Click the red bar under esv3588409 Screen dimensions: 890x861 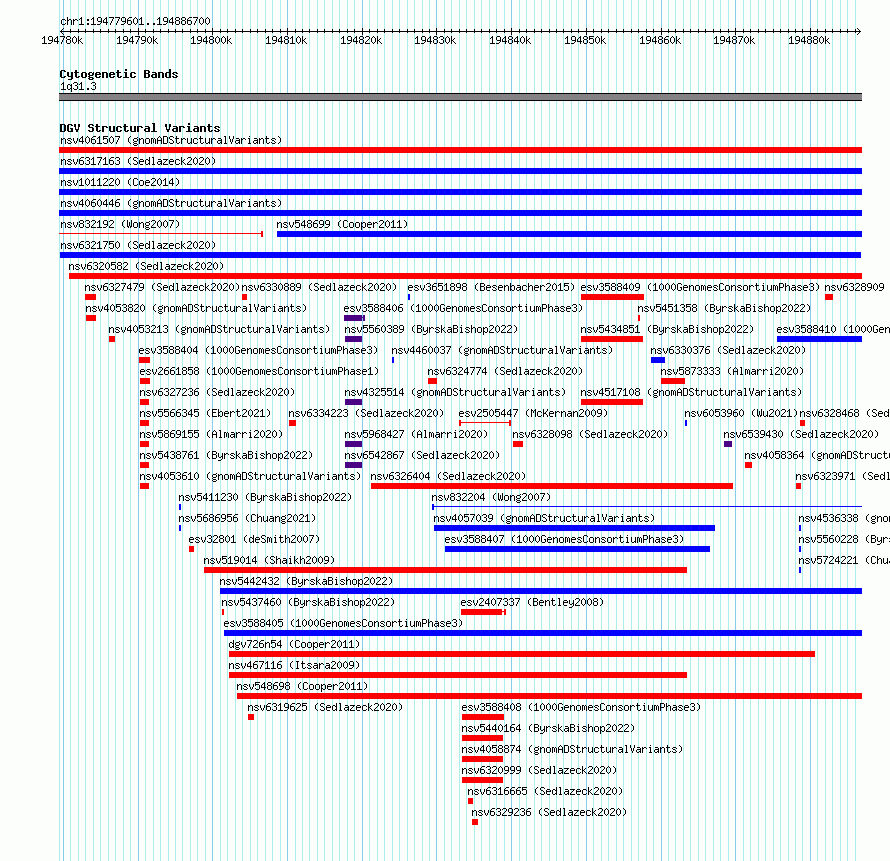612,297
